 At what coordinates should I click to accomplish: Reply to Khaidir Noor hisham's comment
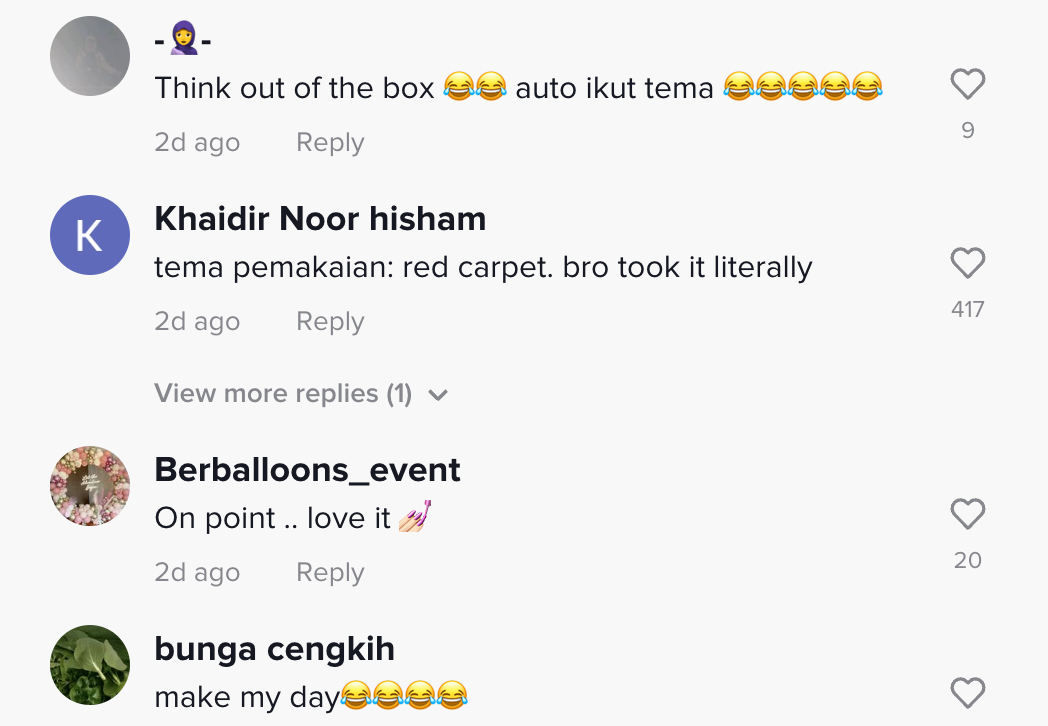point(330,322)
